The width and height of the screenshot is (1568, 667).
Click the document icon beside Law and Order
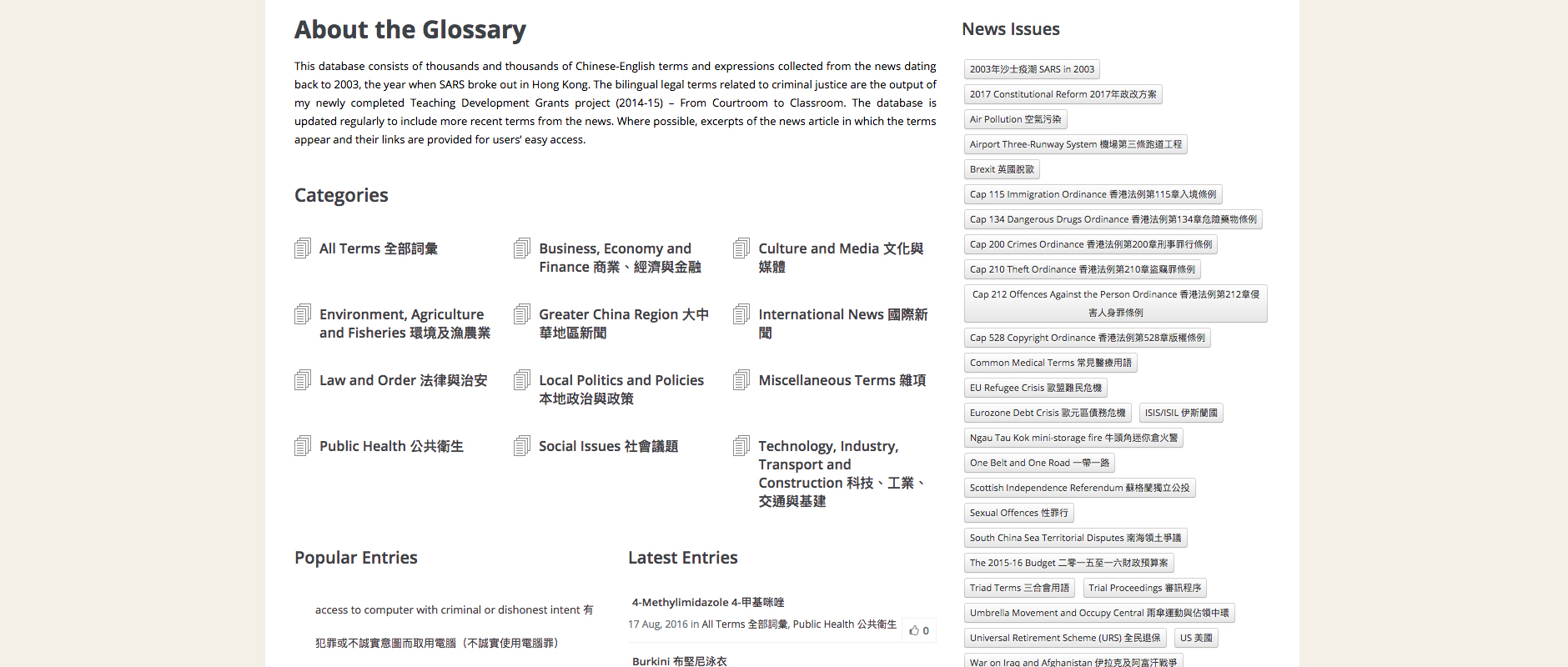pos(303,380)
